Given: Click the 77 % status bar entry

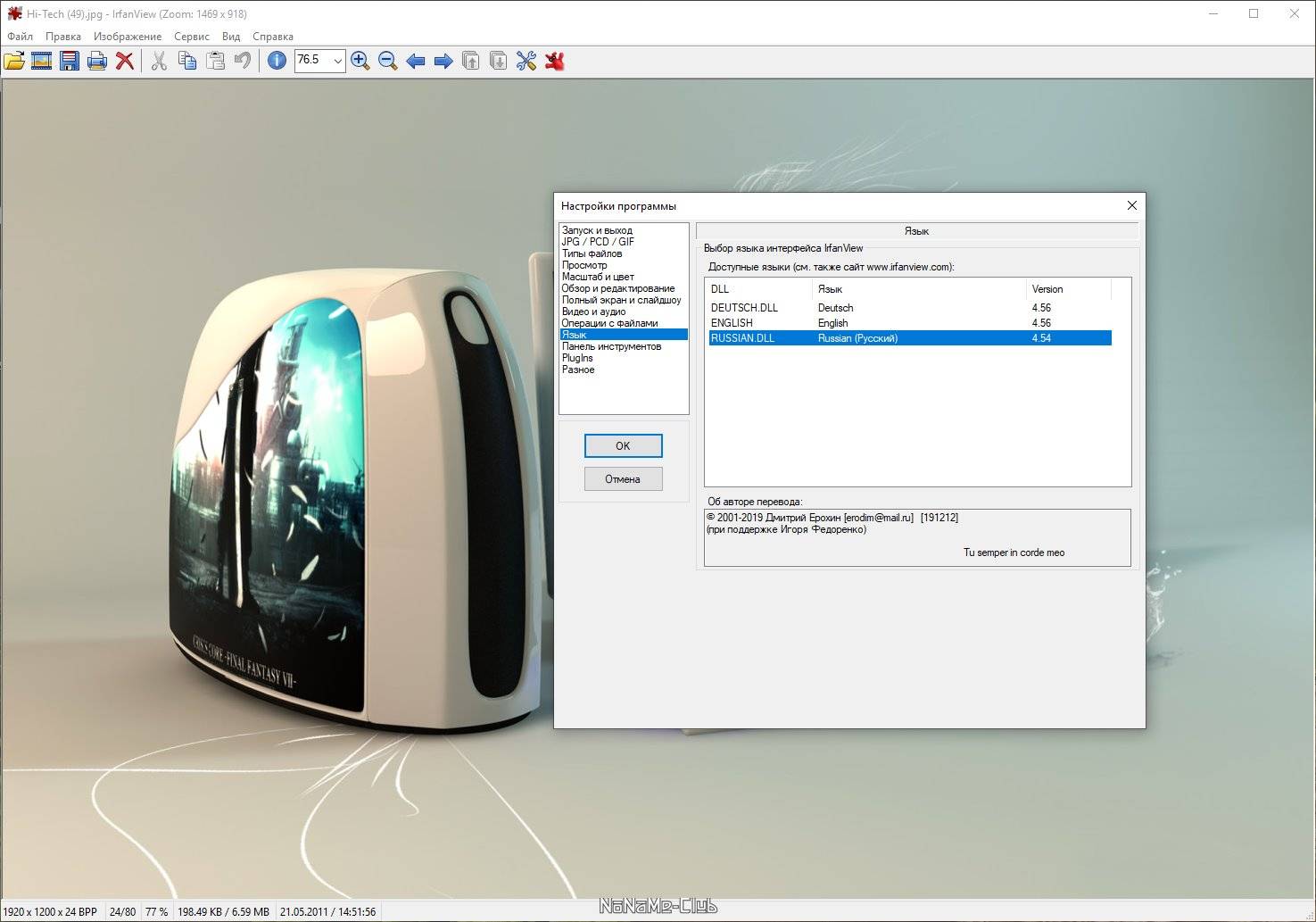Looking at the screenshot, I should (x=157, y=912).
